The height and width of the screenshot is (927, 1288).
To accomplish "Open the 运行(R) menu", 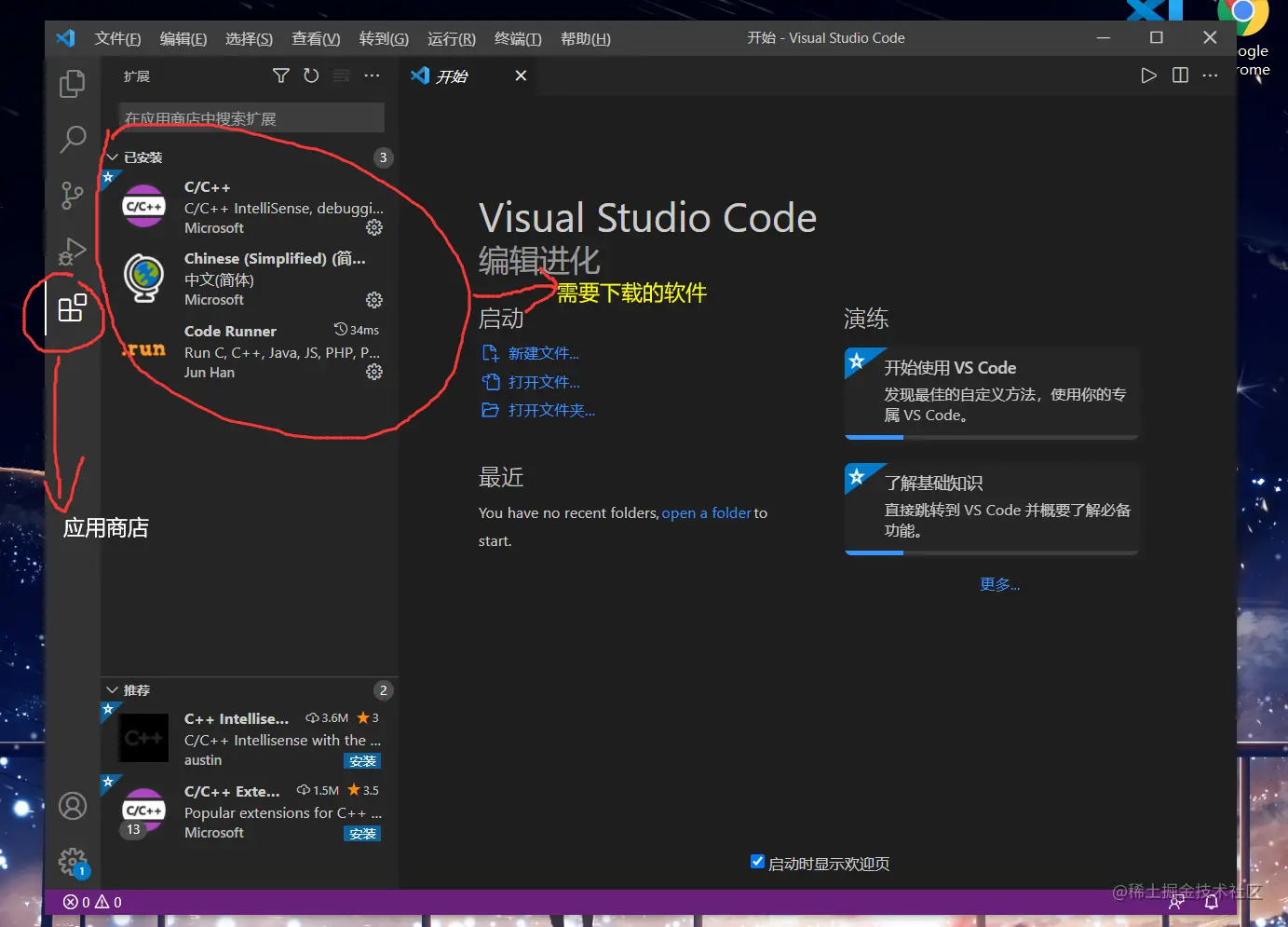I will (452, 38).
